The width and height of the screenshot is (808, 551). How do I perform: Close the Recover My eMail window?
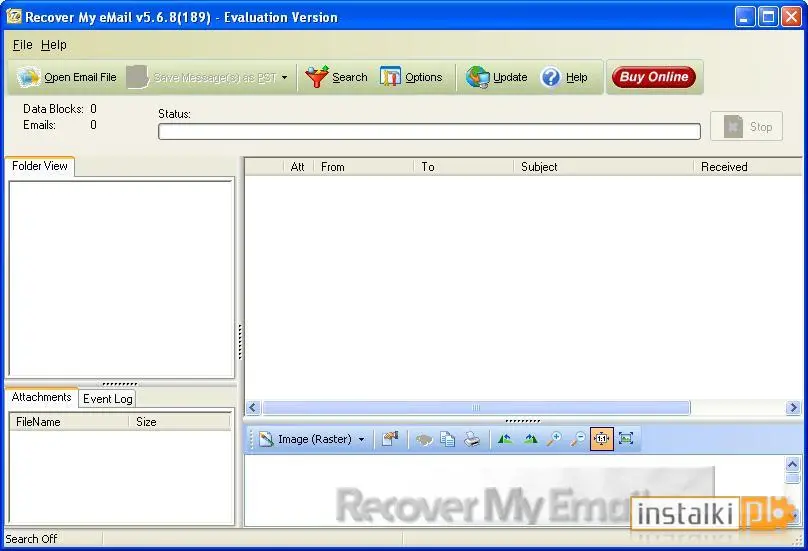click(792, 17)
